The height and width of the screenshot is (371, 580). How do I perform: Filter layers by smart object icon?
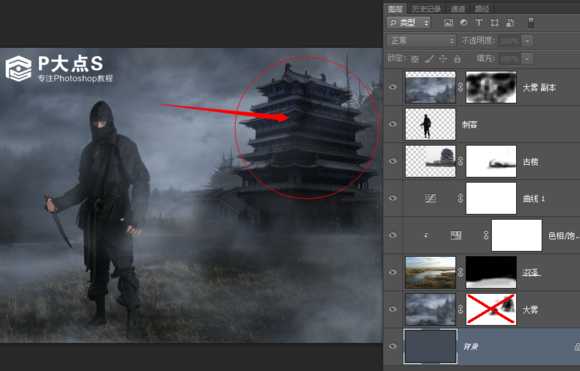point(509,23)
